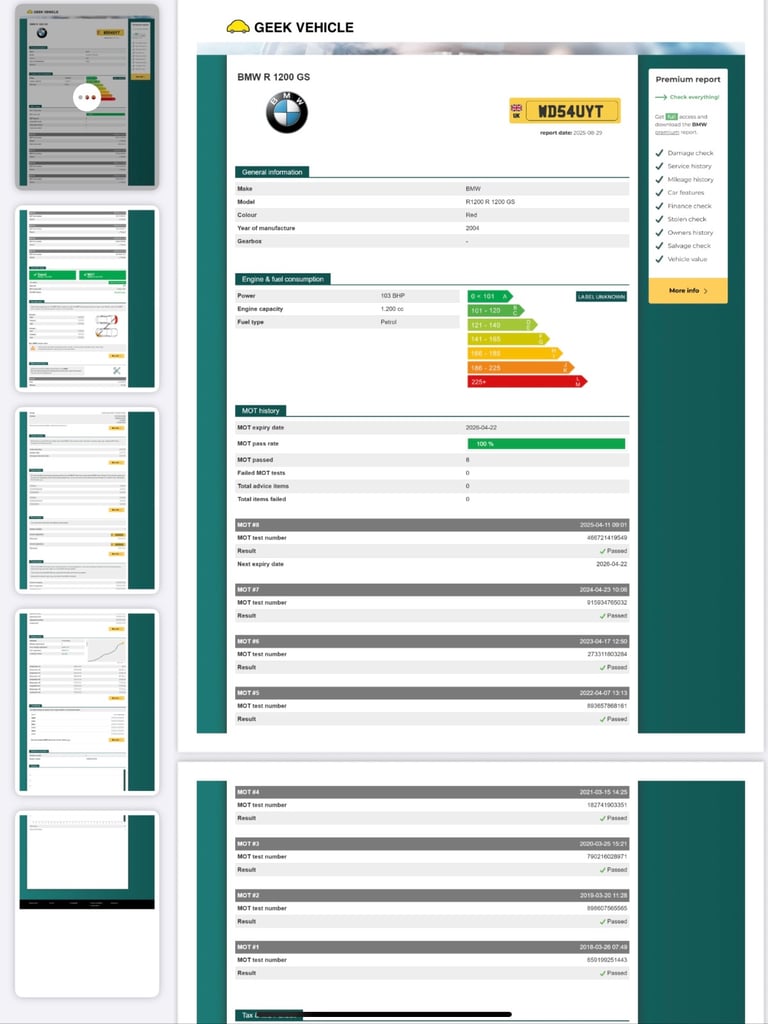The width and height of the screenshot is (768, 1024).
Task: Click the engine capacity value 1.200 cc
Action: (x=392, y=309)
